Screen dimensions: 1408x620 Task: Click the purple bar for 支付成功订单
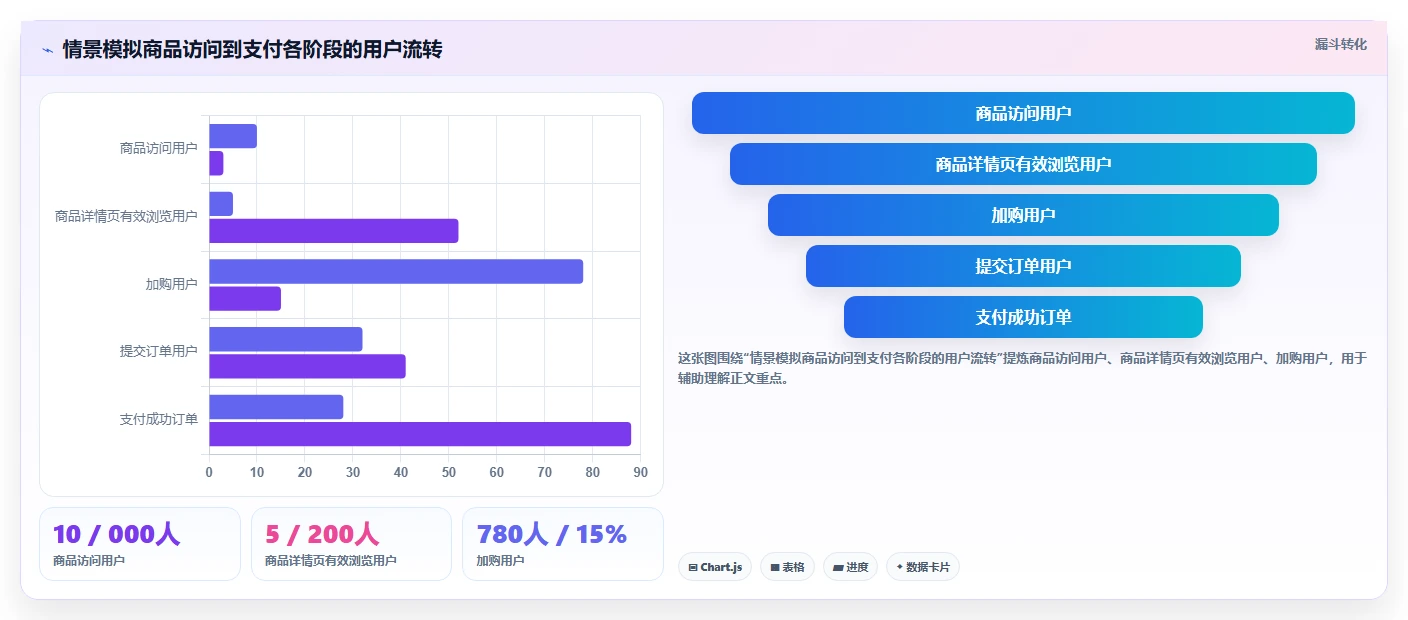coord(420,434)
